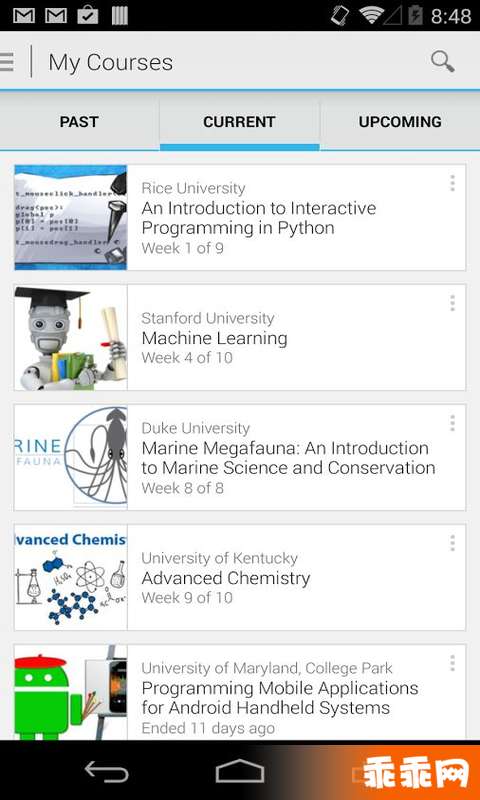Image resolution: width=480 pixels, height=800 pixels.
Task: Open Machine Learning course title
Action: 214,338
